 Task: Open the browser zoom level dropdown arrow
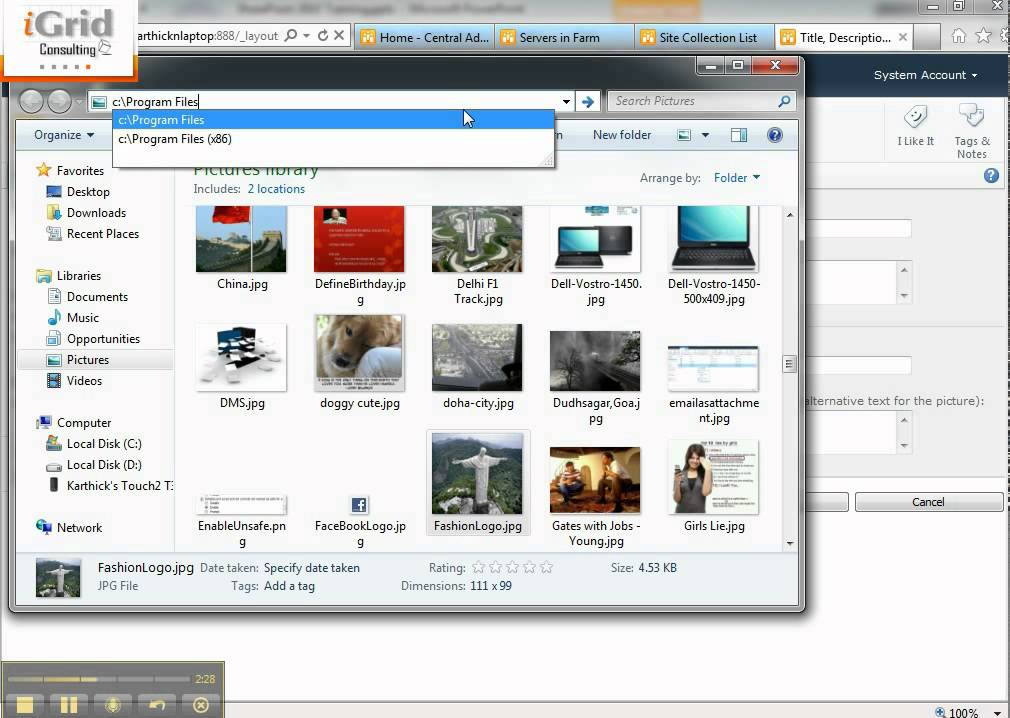[997, 713]
